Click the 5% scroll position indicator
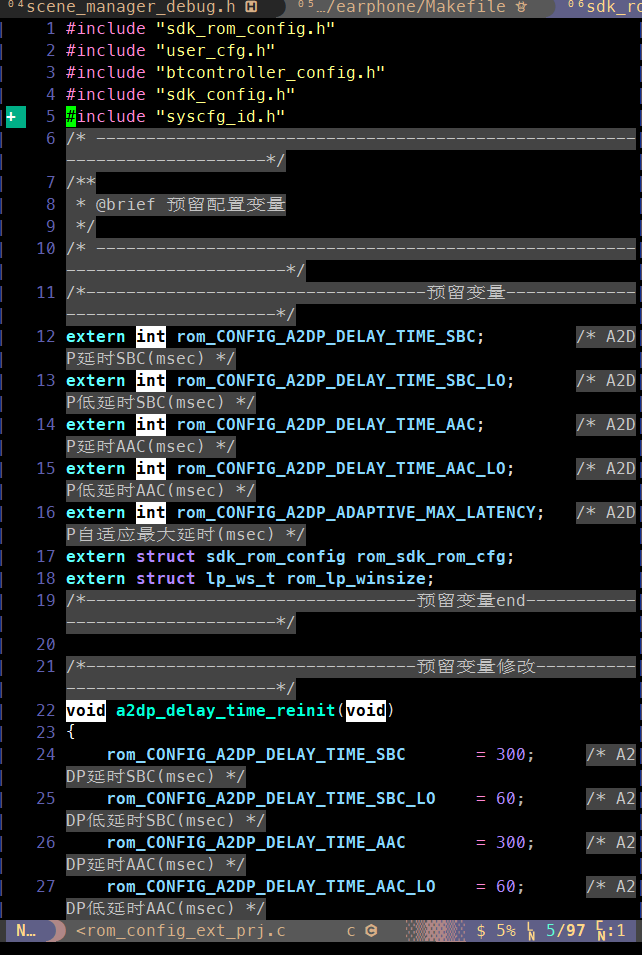Viewport: 642px width, 955px height. coord(506,931)
